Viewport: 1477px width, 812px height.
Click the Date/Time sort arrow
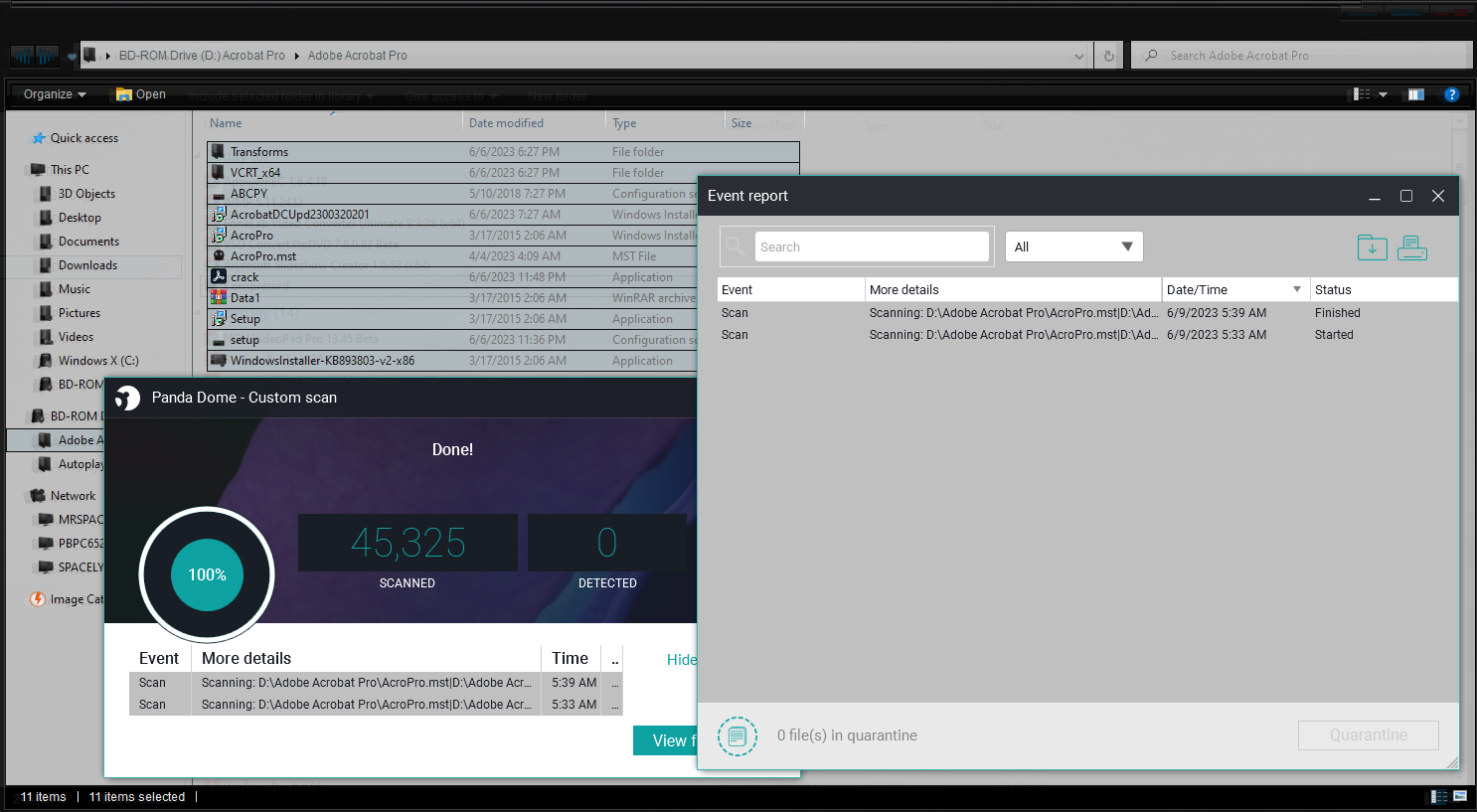click(x=1297, y=289)
